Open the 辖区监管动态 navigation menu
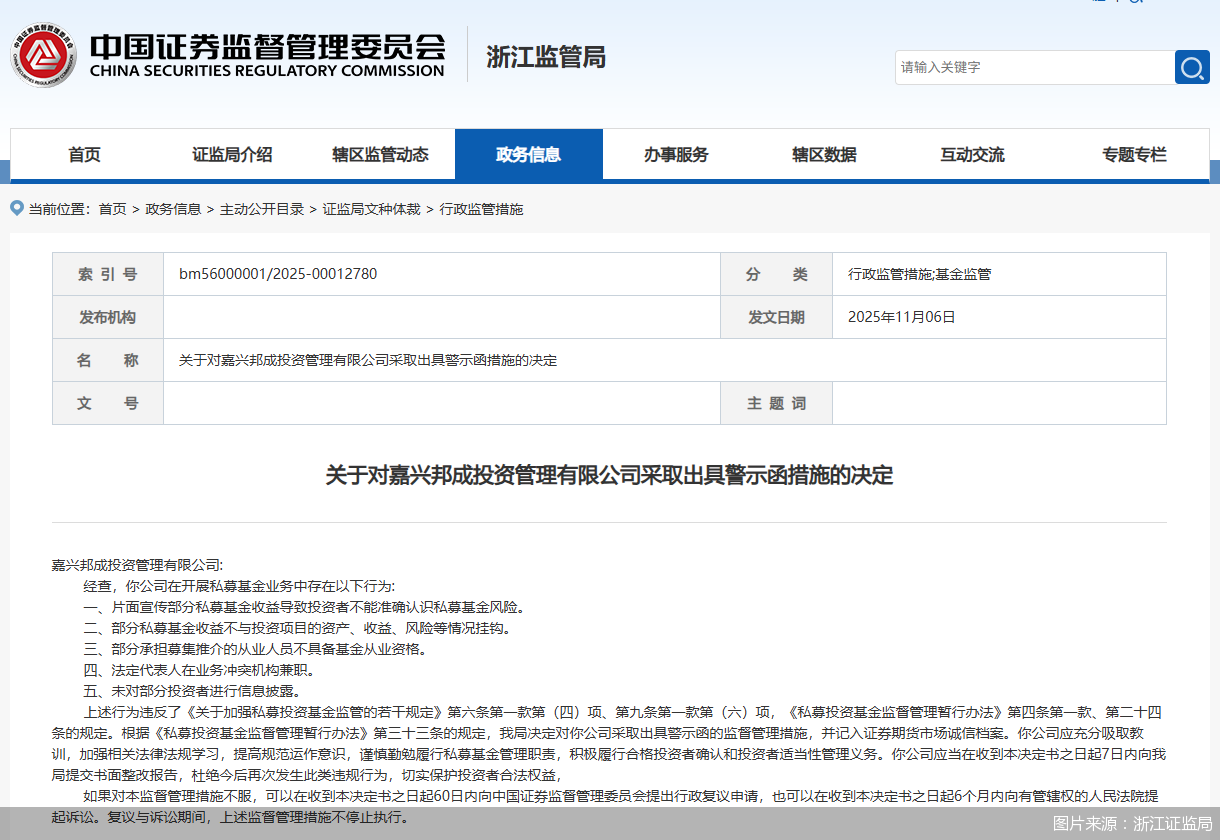 pos(381,155)
